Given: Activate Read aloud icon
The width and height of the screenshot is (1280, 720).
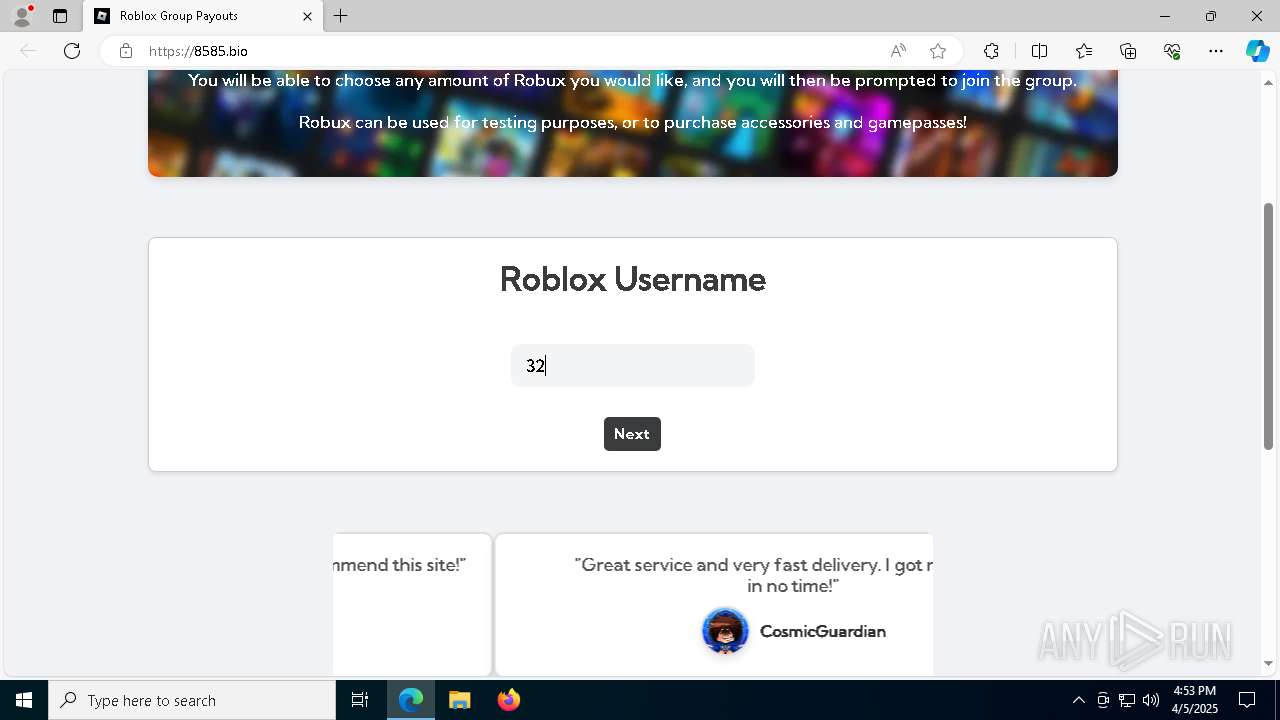Looking at the screenshot, I should pyautogui.click(x=898, y=51).
